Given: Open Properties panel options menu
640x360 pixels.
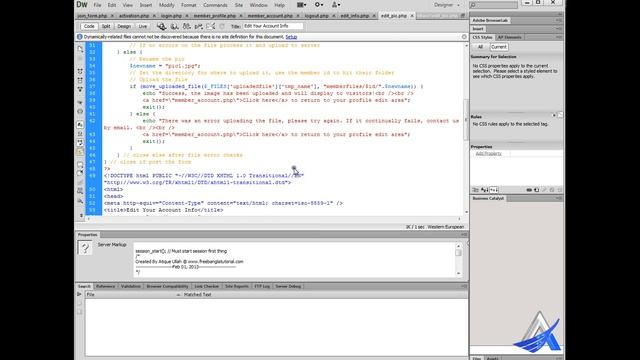Looking at the screenshot, I should [x=464, y=235].
